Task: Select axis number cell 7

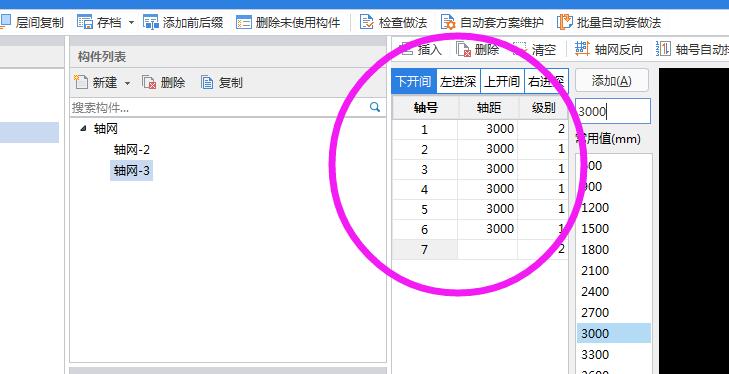Action: (424, 249)
